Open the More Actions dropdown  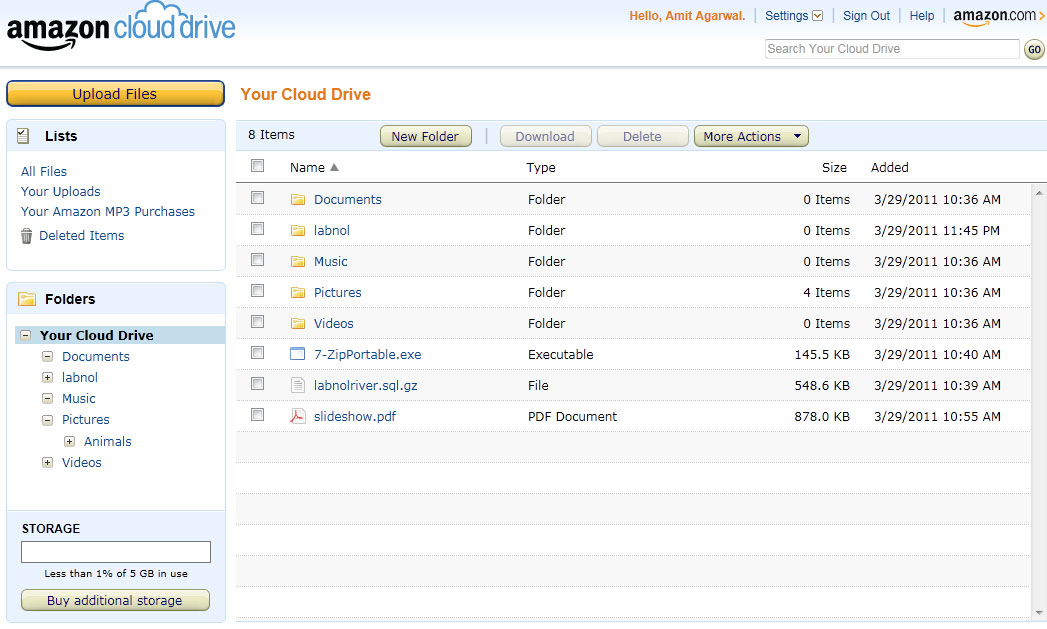click(x=751, y=136)
